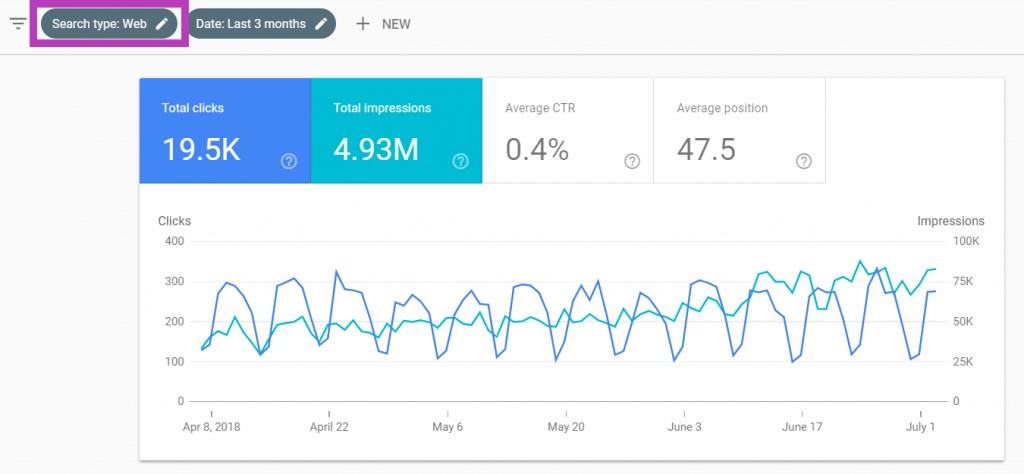Click pencil icon on Date chip
This screenshot has width=1024, height=474.
(x=321, y=24)
